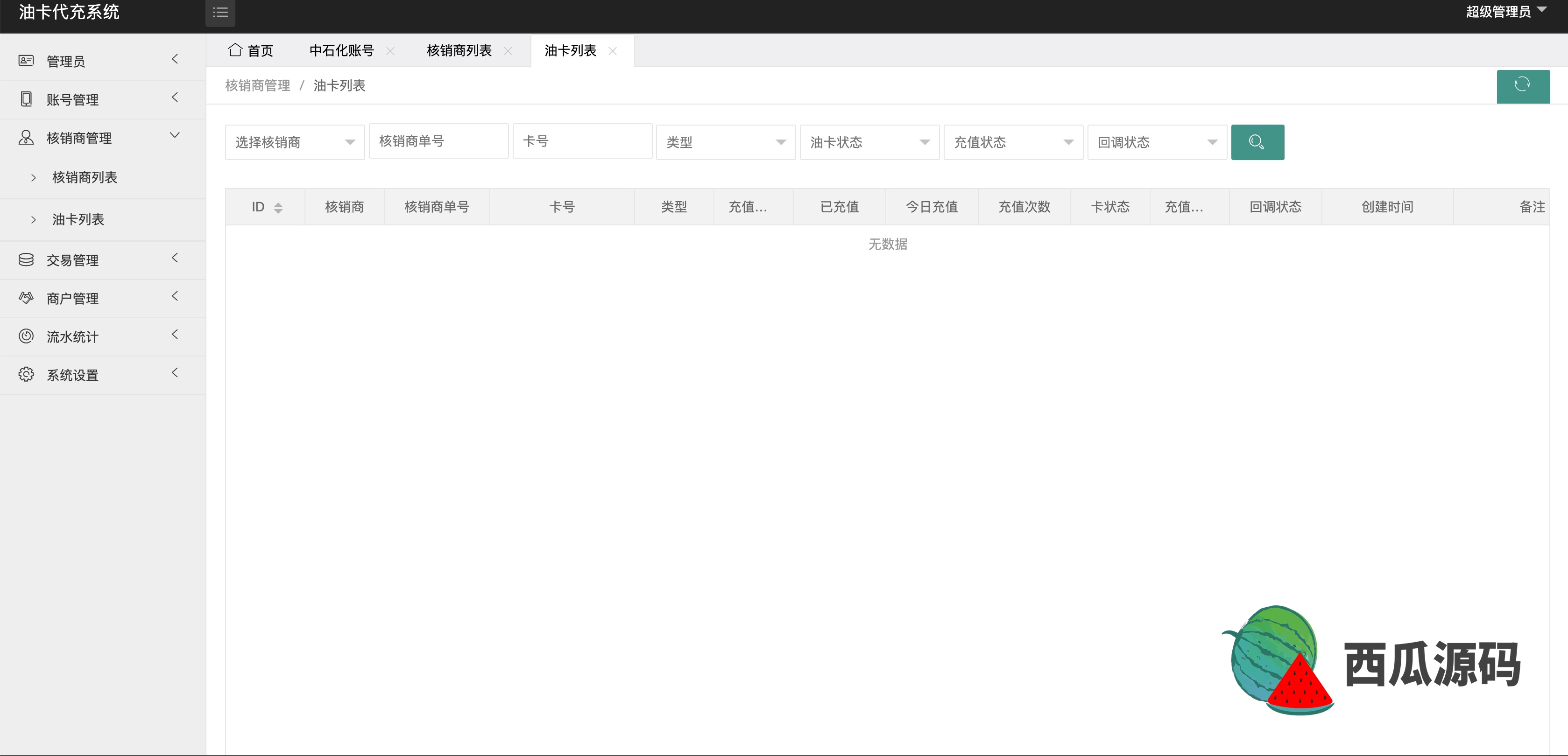The image size is (1568, 756).
Task: Click the 卡号 search input field
Action: click(583, 141)
